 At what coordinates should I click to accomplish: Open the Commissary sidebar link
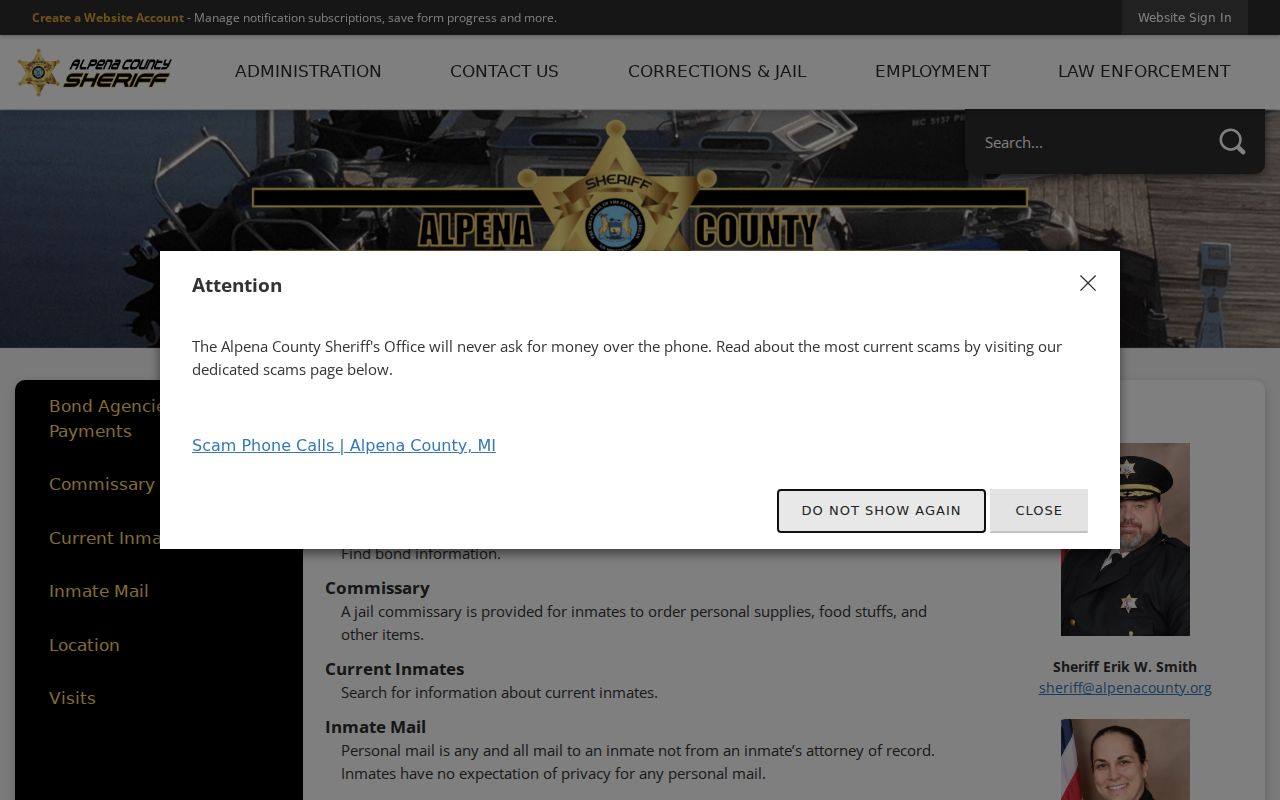102,484
